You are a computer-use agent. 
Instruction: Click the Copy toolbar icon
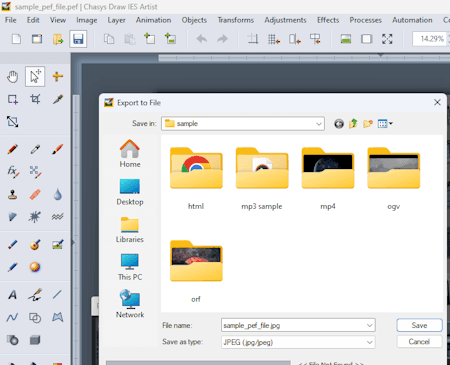[x=109, y=39]
